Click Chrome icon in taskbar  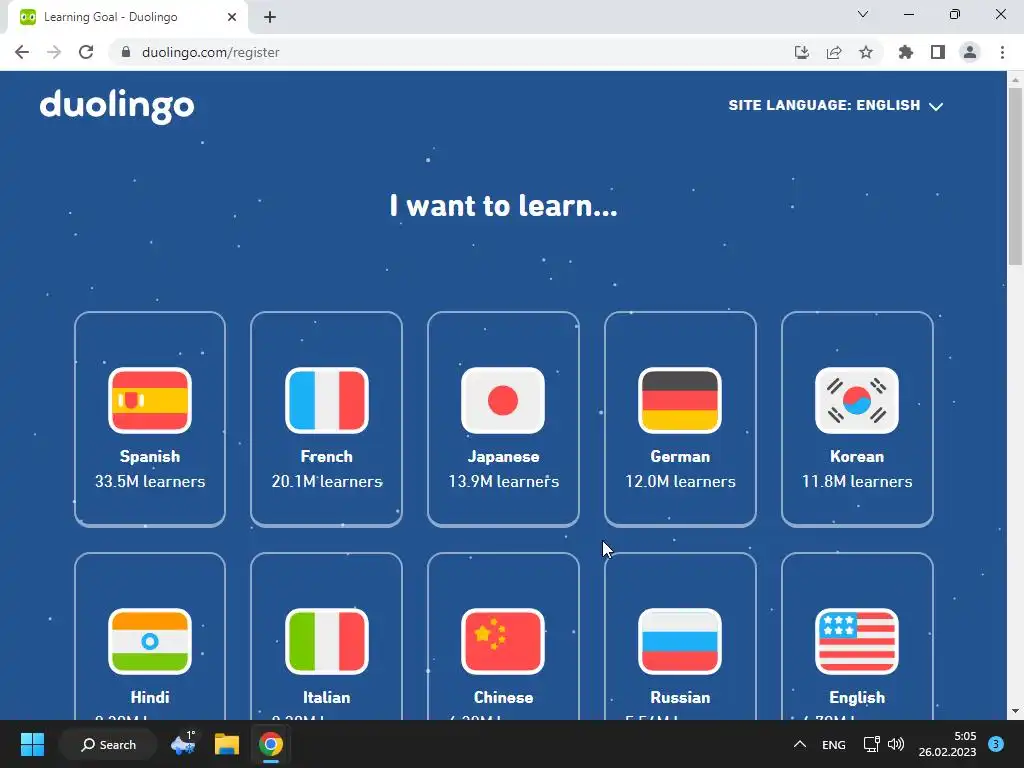click(x=270, y=744)
